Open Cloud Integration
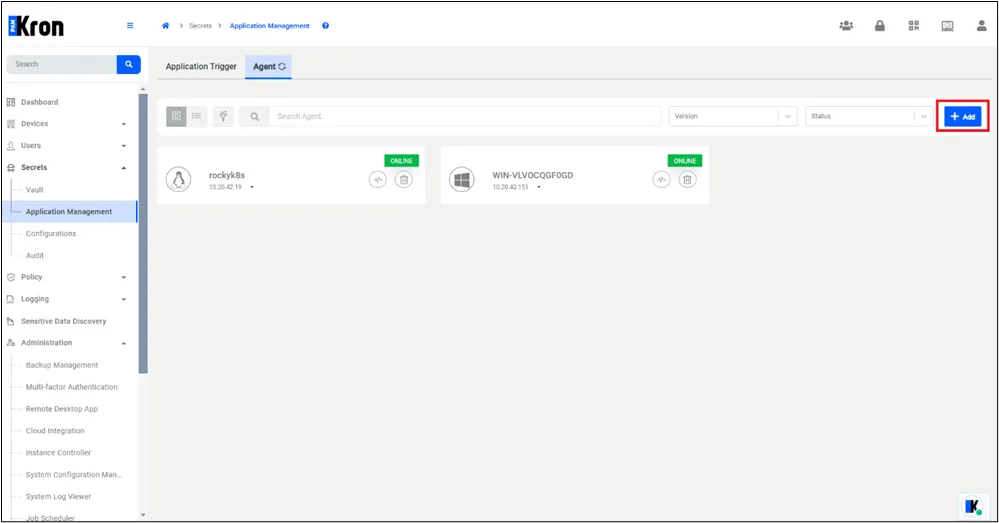Viewport: 999px width, 523px height. [55, 431]
